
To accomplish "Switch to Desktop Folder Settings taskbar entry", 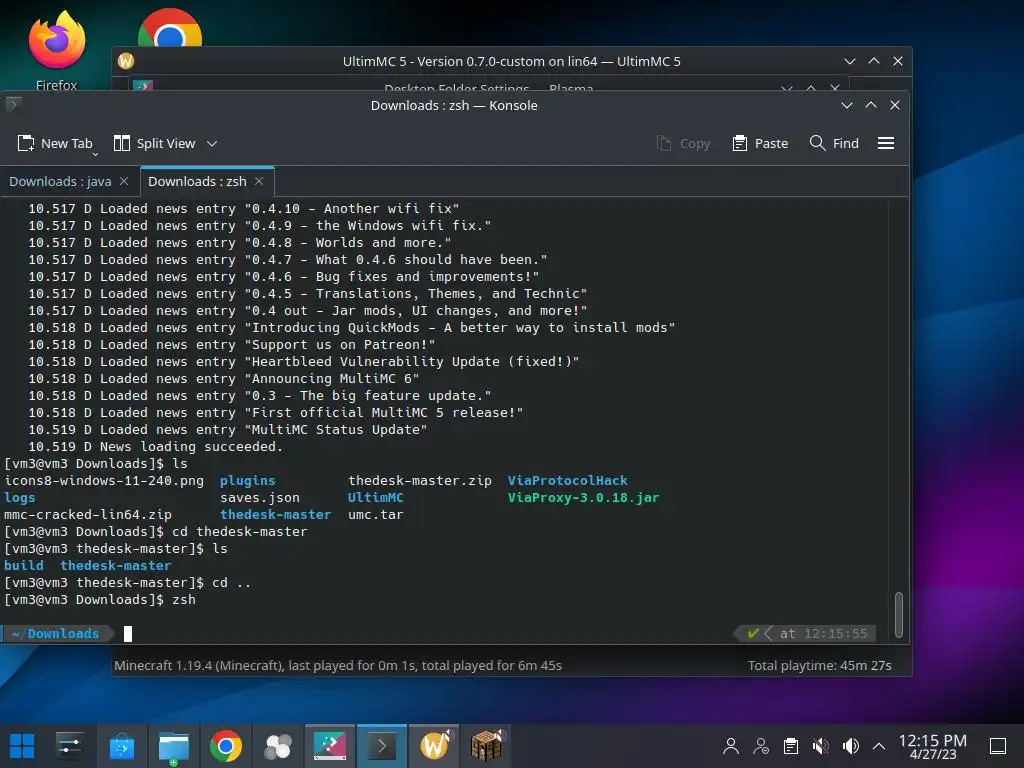I will (x=330, y=746).
